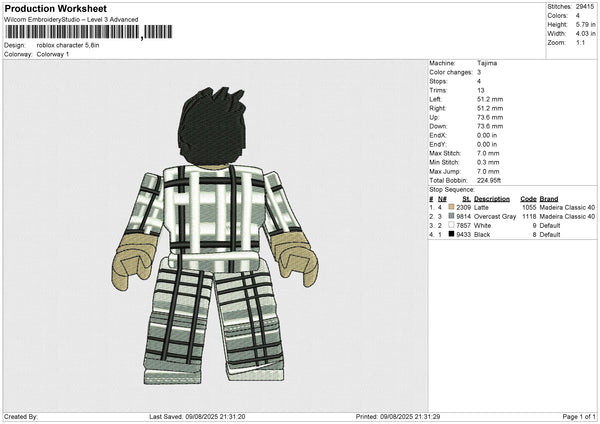Click the Machine value Tajima
The height and width of the screenshot is (424, 600).
[487, 63]
